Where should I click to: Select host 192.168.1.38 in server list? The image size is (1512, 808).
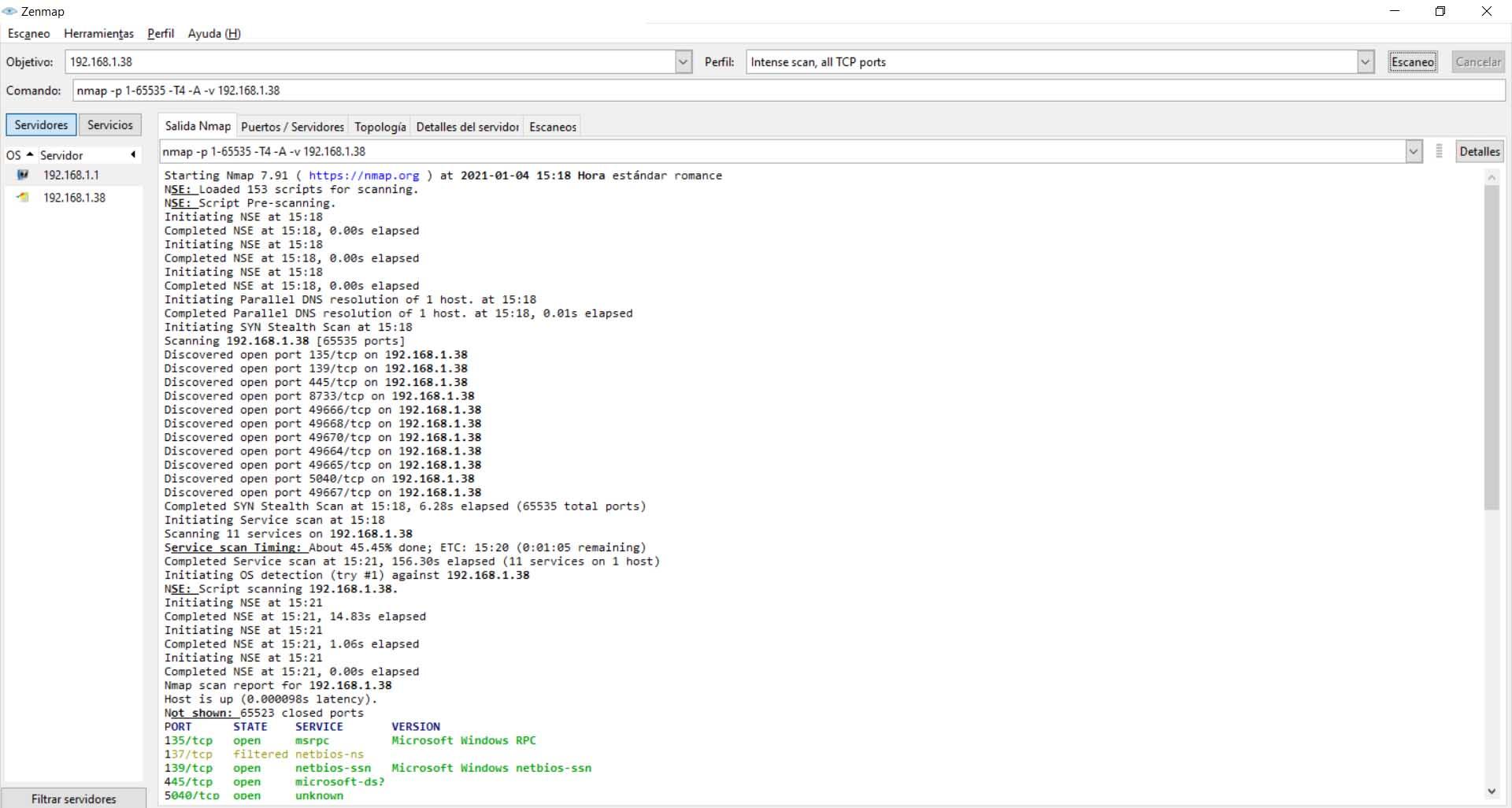tap(74, 198)
